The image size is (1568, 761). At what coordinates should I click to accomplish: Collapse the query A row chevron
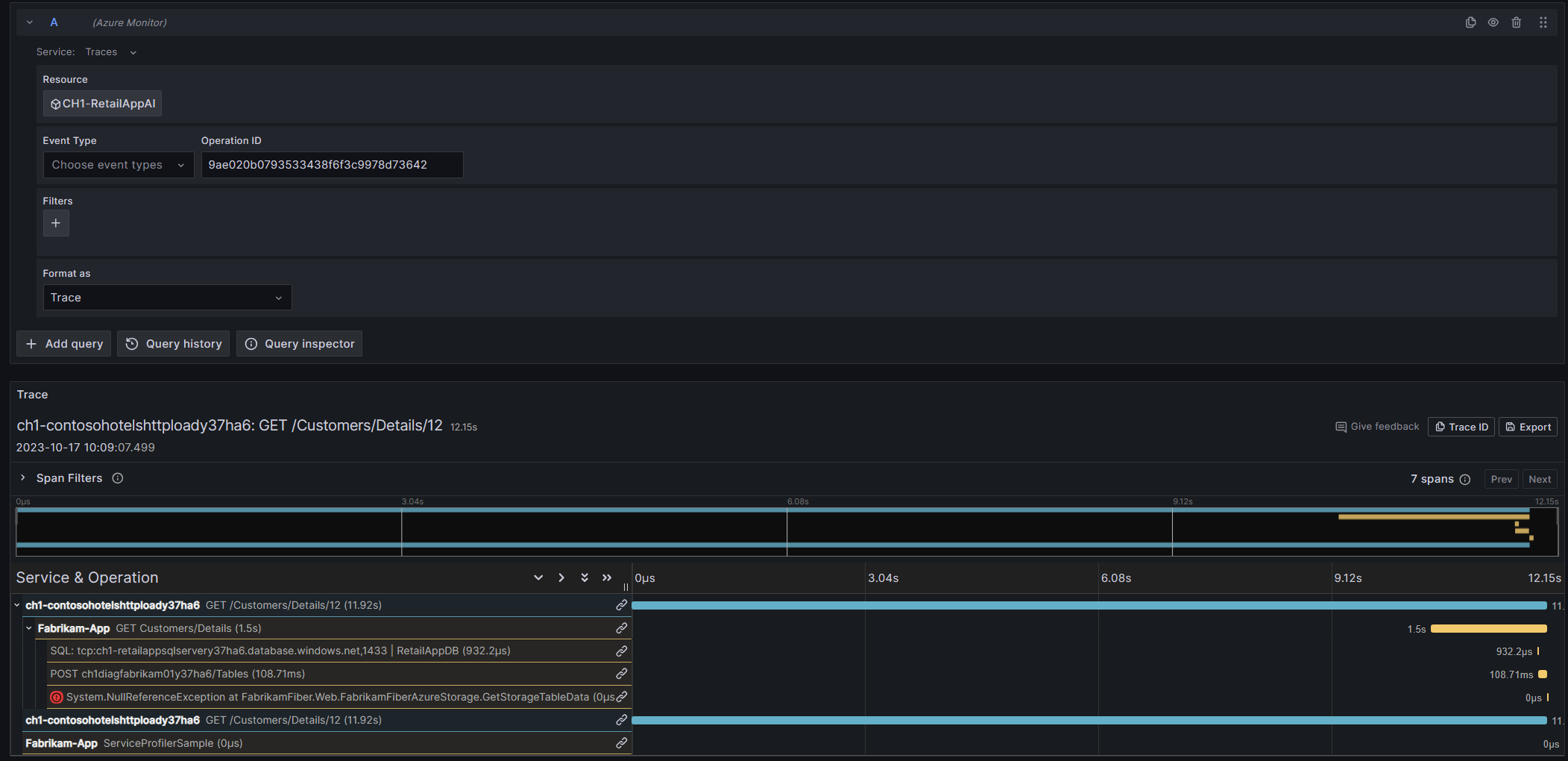(30, 22)
